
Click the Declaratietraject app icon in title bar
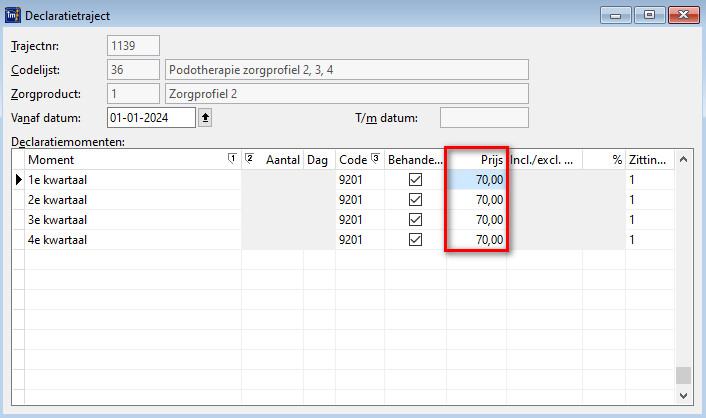[12, 15]
